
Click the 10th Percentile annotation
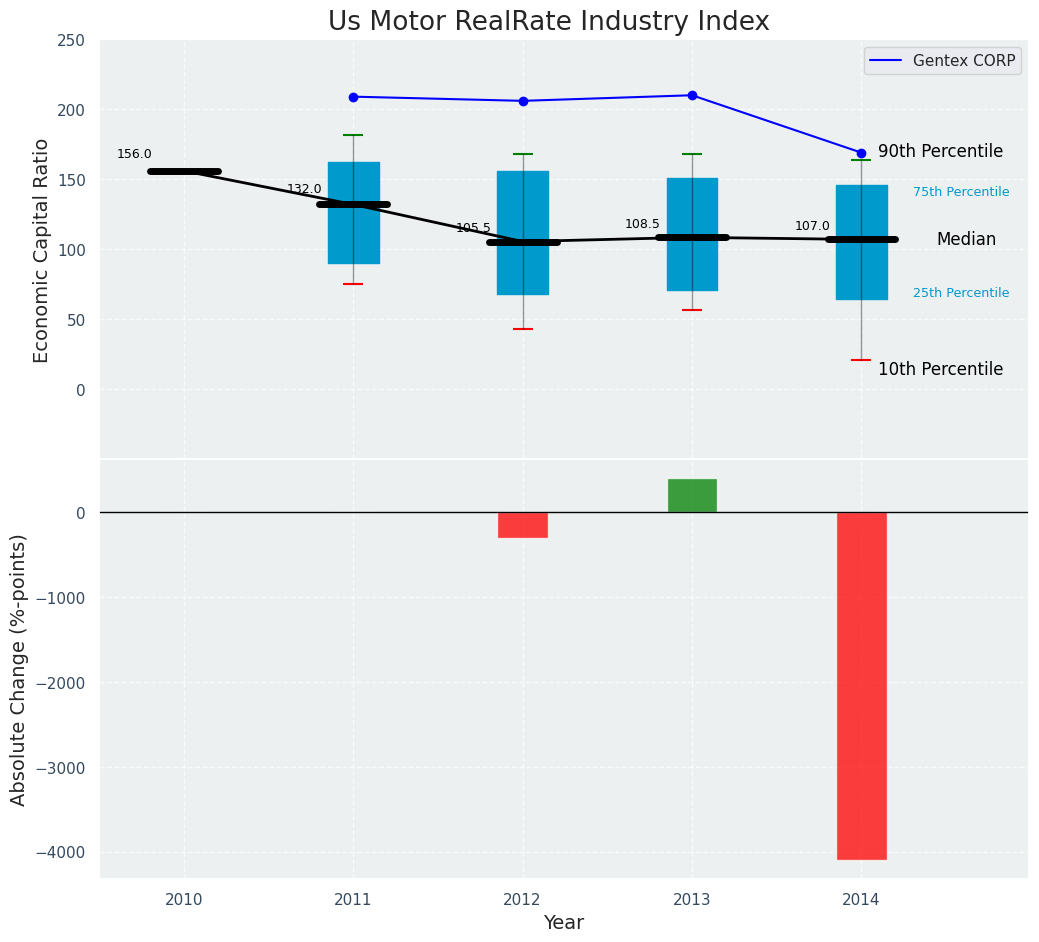pyautogui.click(x=940, y=370)
